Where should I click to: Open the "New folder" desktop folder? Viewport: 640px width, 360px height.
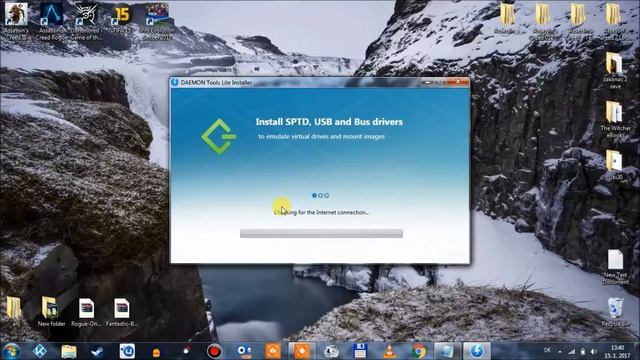[51, 312]
